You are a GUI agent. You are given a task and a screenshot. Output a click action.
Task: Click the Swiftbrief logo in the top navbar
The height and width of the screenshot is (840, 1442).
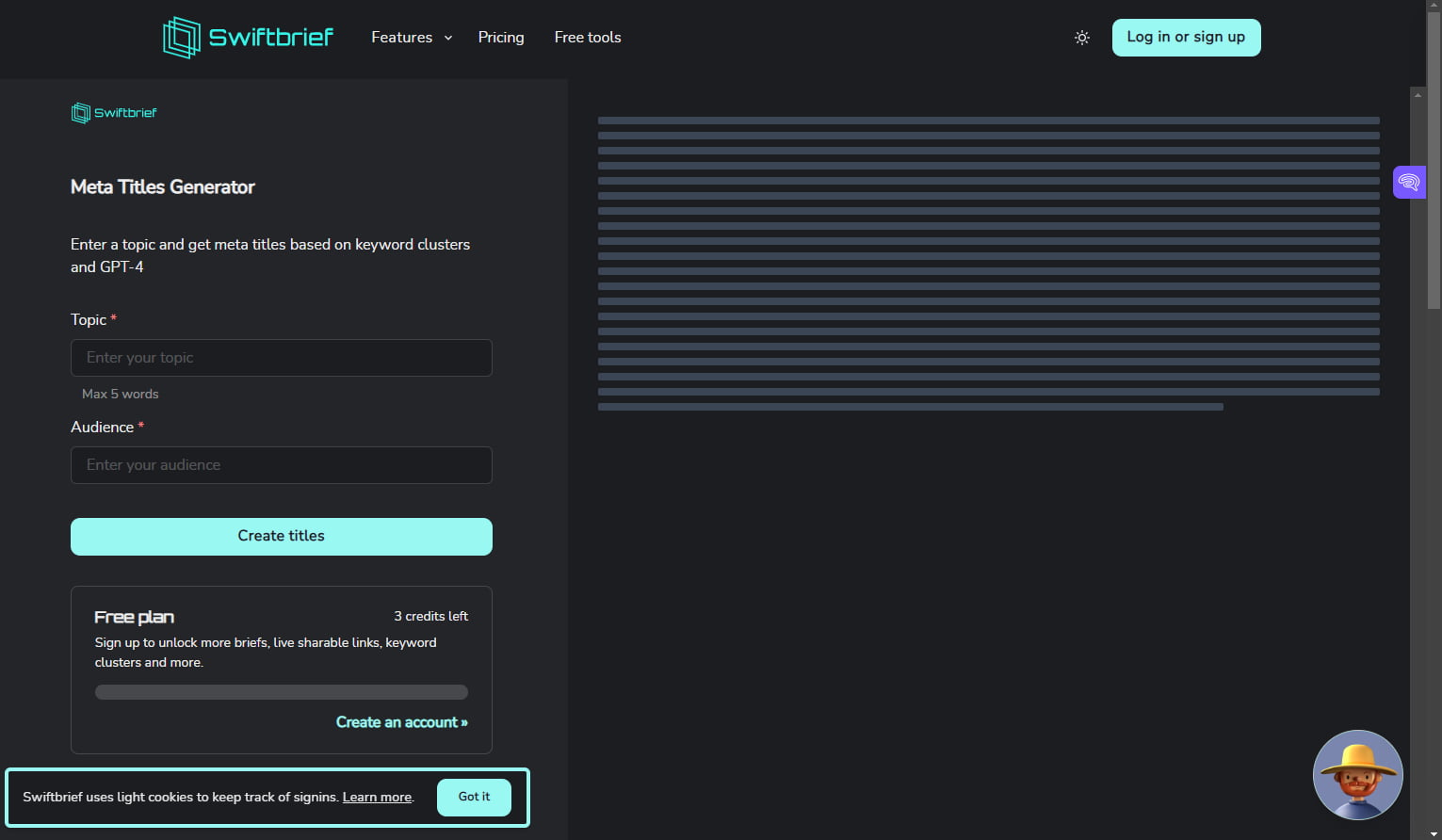247,38
